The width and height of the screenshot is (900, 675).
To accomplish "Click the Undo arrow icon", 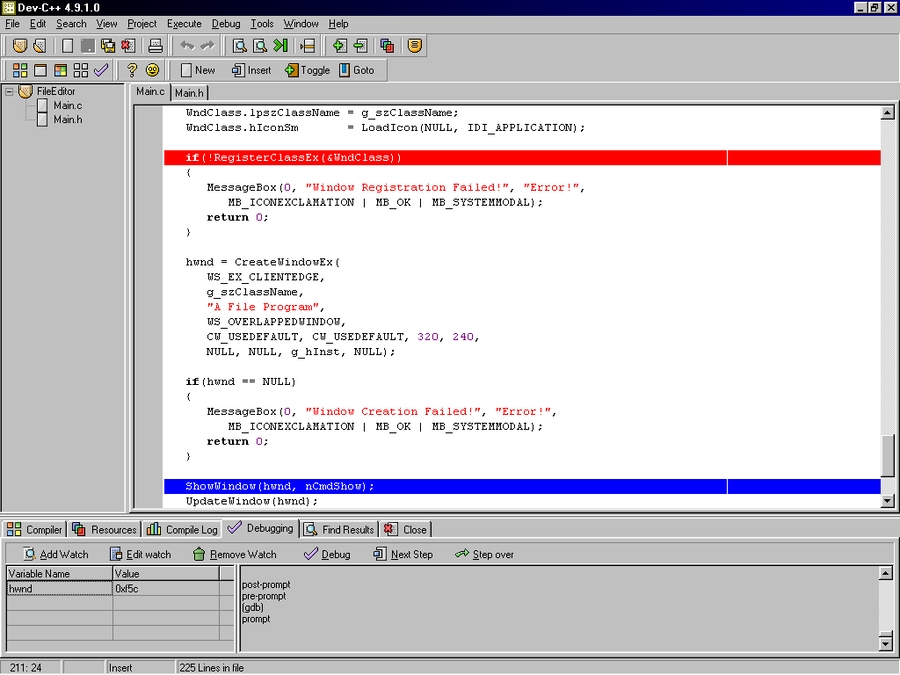I will (x=187, y=45).
